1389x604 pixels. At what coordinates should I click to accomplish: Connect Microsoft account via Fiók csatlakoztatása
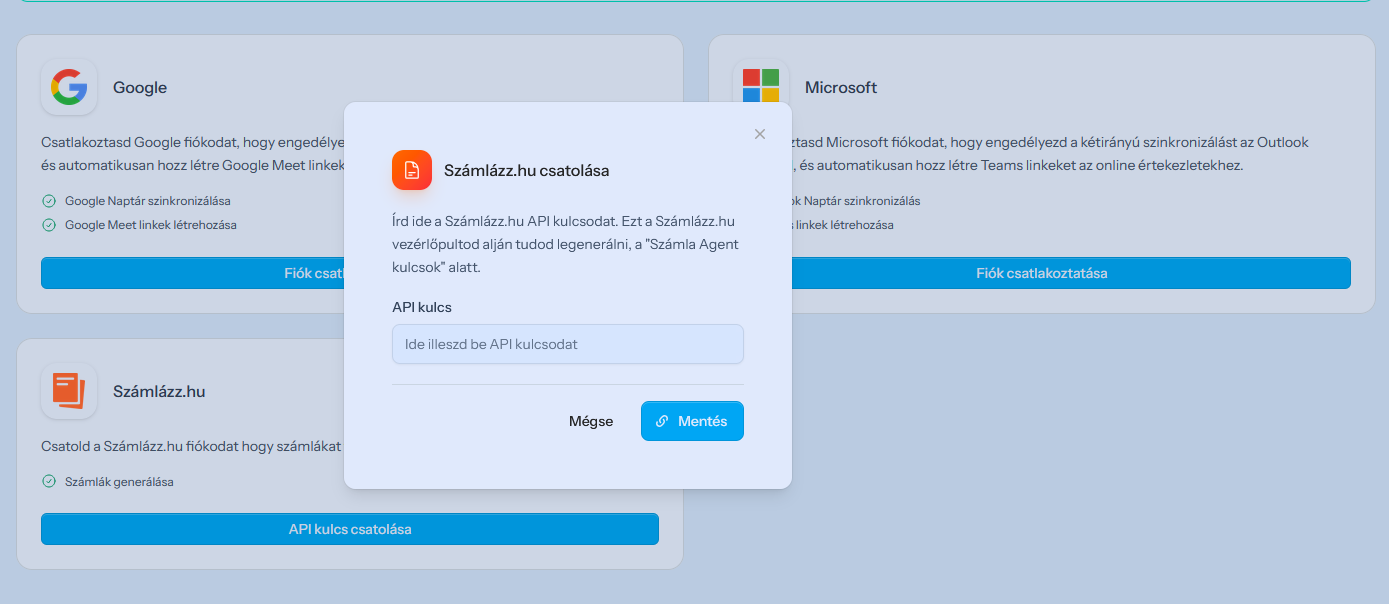(1071, 273)
